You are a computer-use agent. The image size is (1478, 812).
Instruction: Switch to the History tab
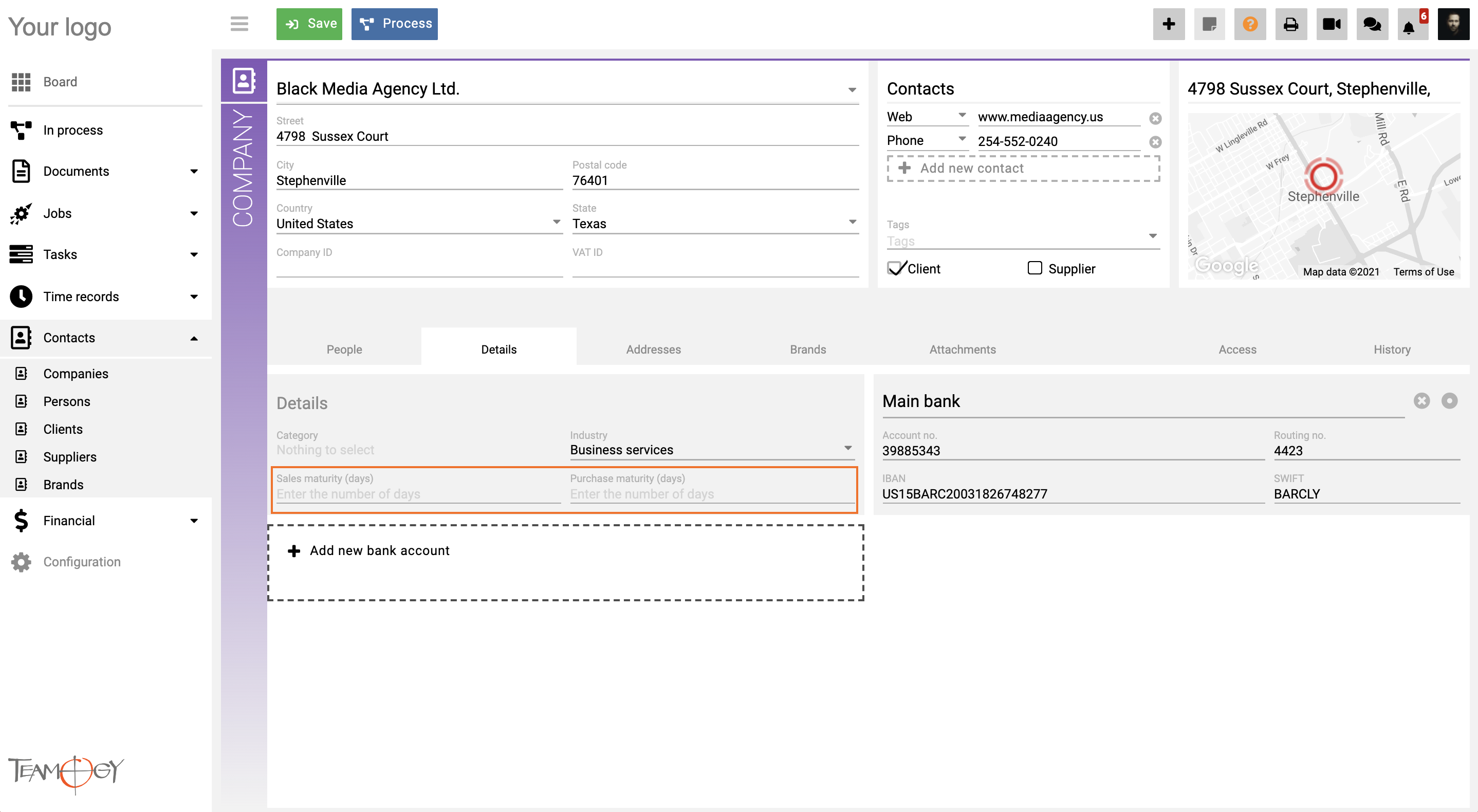coord(1392,349)
